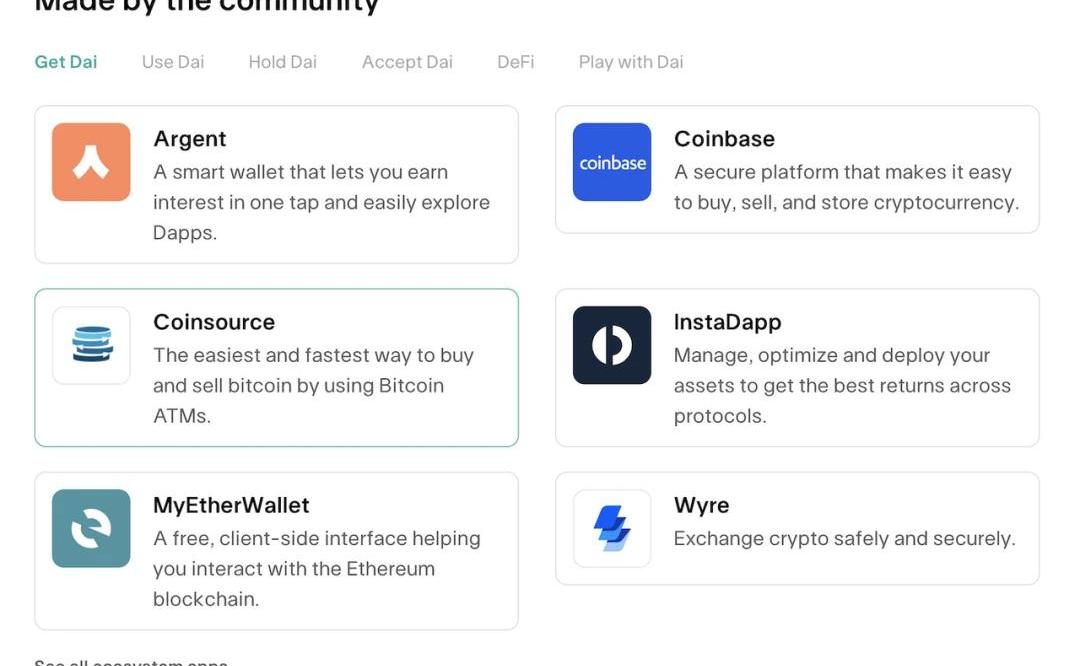Click the Coinbase heading
Screen dimensions: 1080x666
724,139
